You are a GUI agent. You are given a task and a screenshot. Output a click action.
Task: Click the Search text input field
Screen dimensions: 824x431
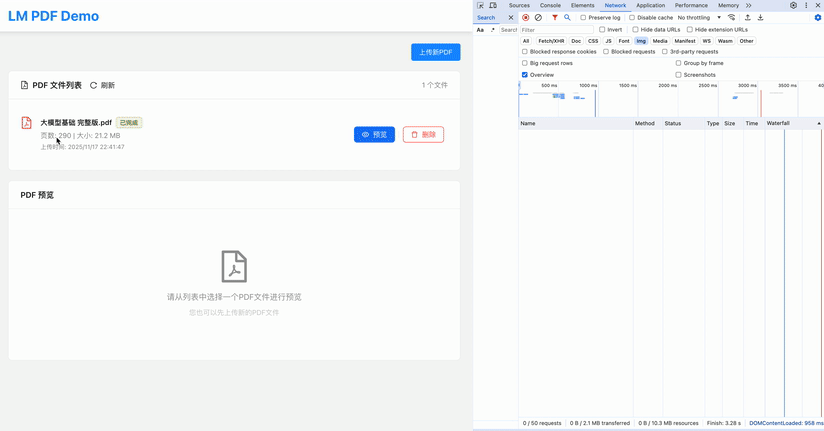click(x=508, y=30)
